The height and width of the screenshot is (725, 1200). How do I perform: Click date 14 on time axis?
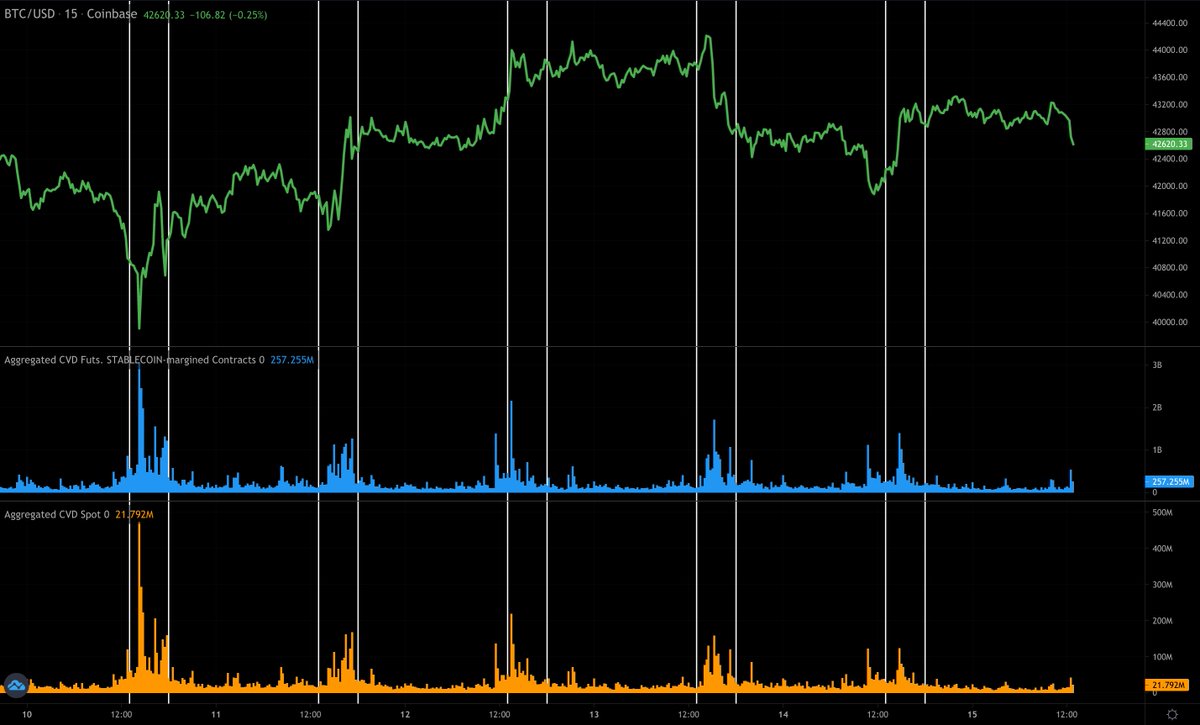point(783,715)
